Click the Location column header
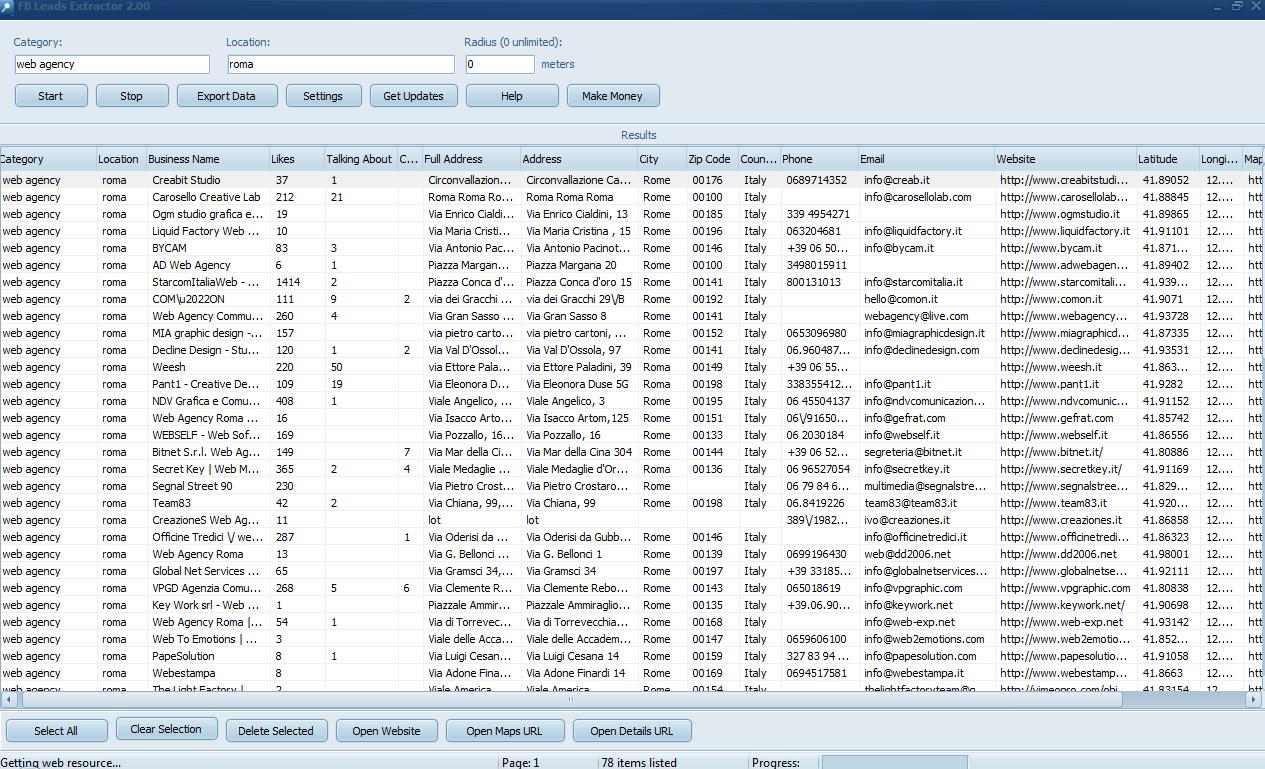 (x=120, y=159)
